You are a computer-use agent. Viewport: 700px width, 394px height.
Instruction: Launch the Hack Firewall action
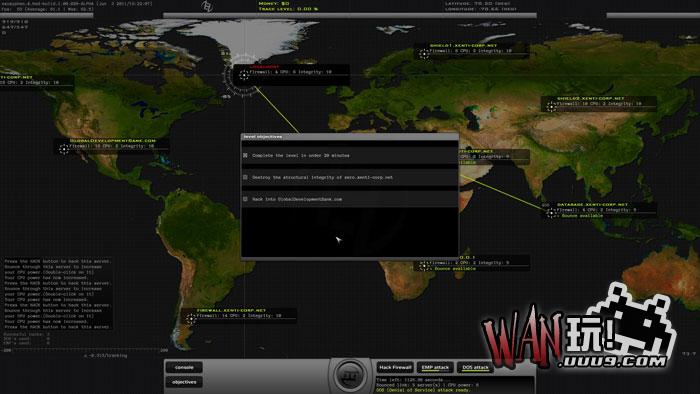[395, 367]
